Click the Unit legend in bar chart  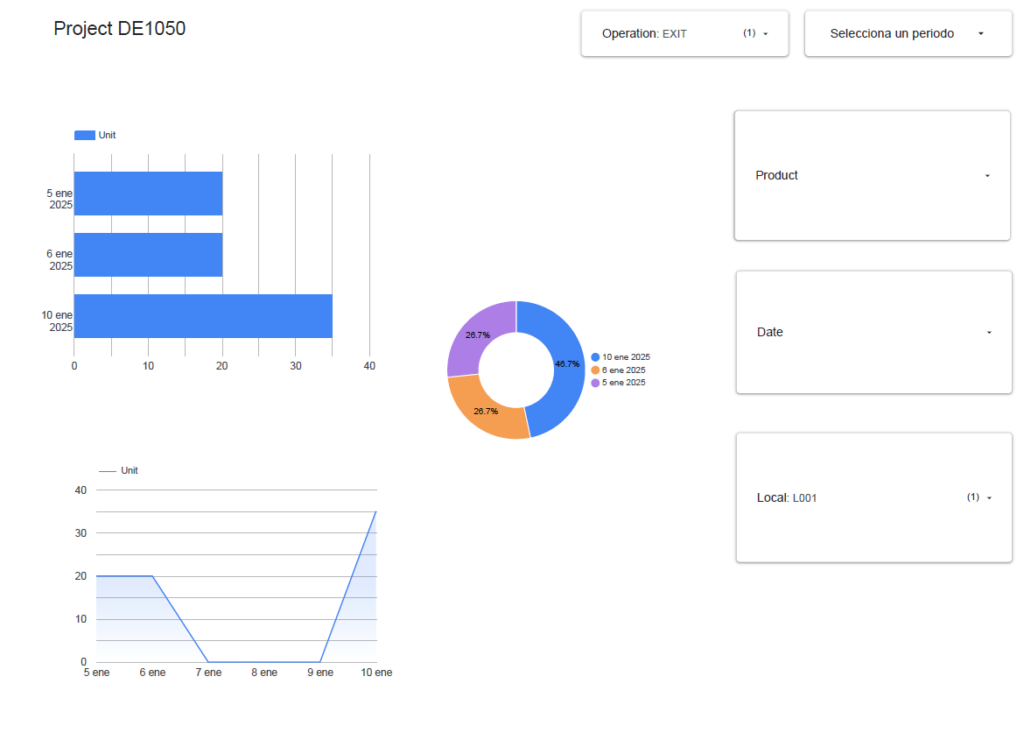tap(95, 135)
